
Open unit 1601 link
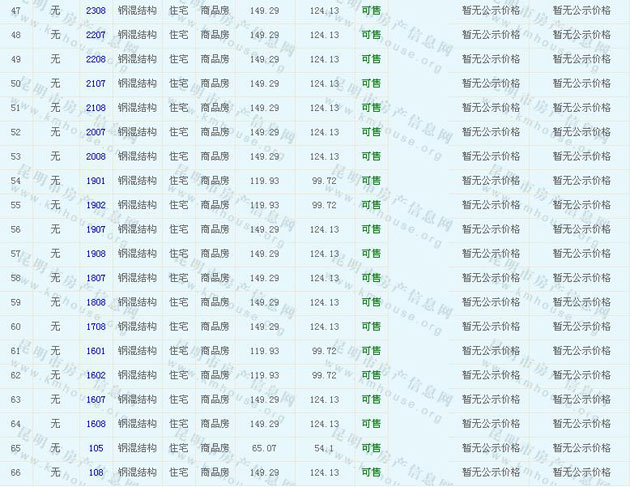click(96, 351)
